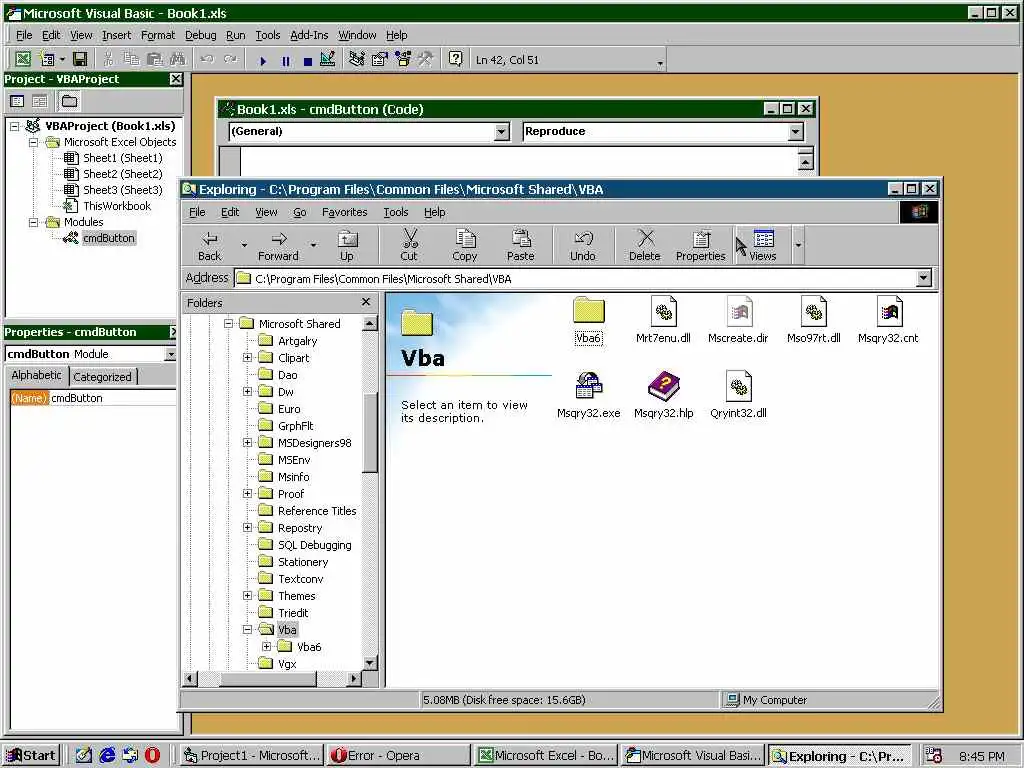1024x768 pixels.
Task: Open the Go menu in Explorer
Action: [x=300, y=212]
